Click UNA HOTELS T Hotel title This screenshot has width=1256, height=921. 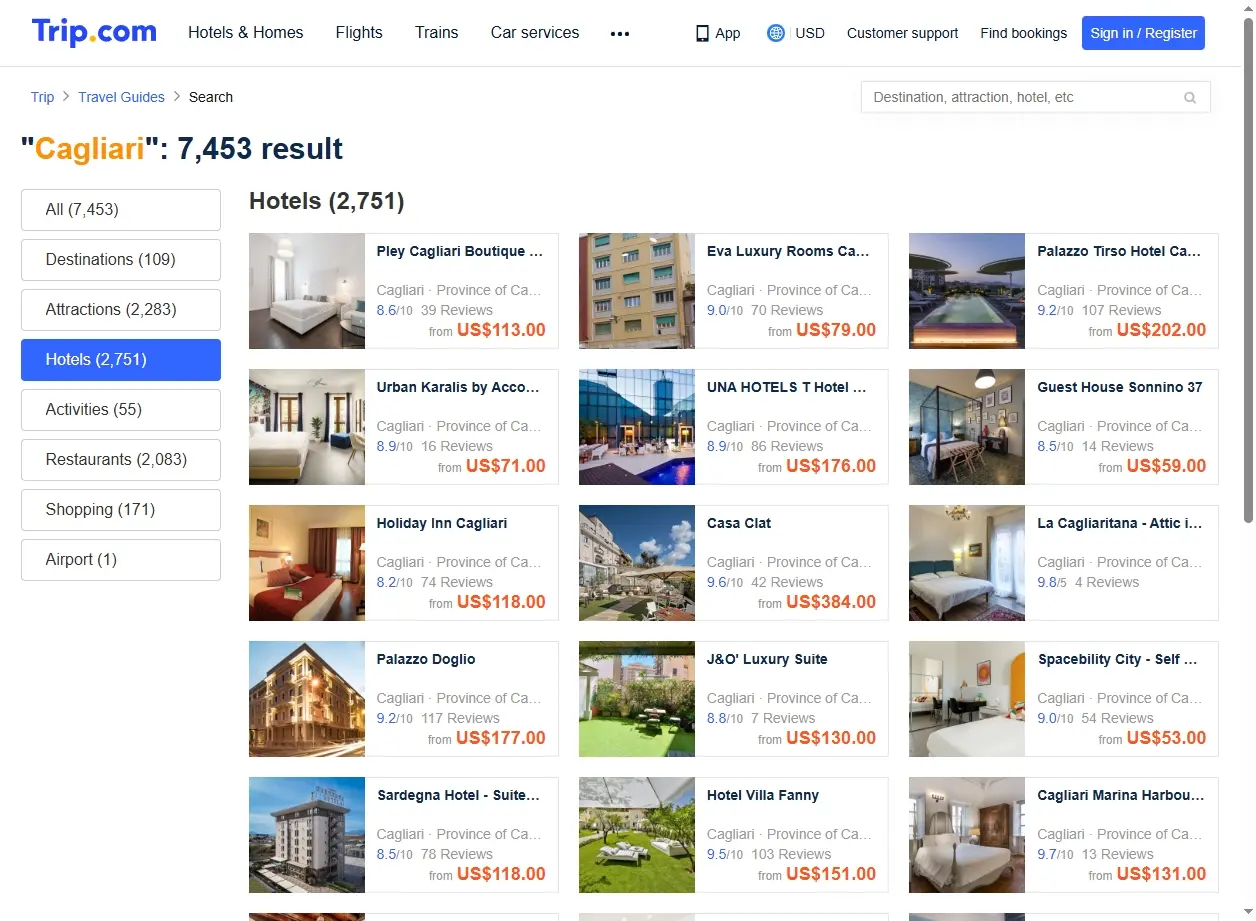click(787, 387)
